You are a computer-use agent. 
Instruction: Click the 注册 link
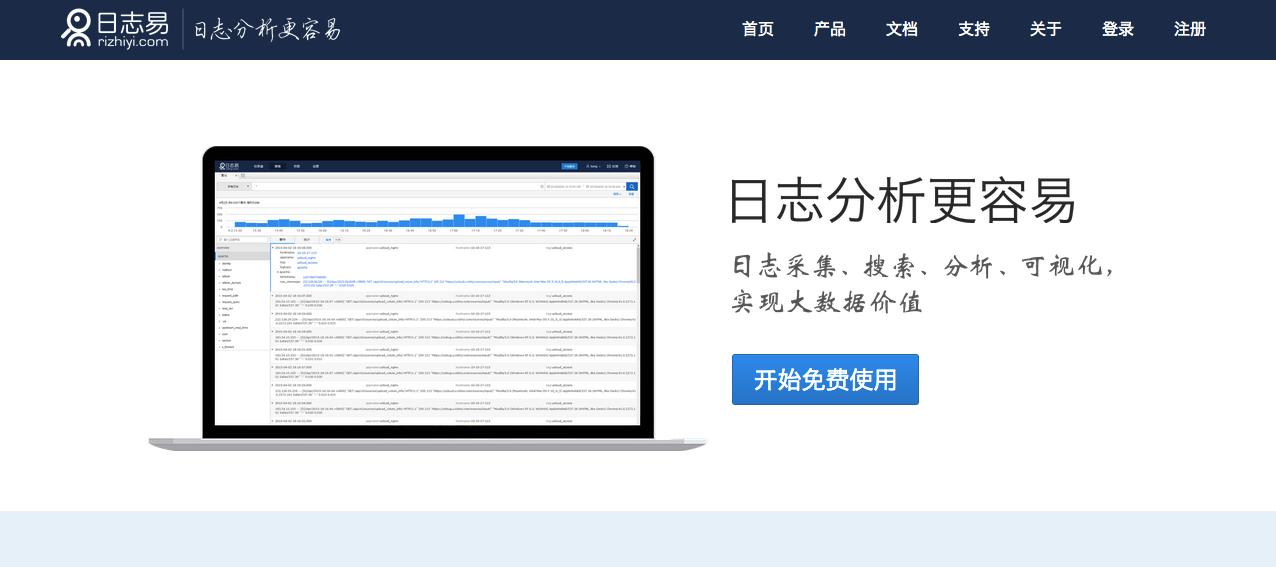click(x=1190, y=29)
